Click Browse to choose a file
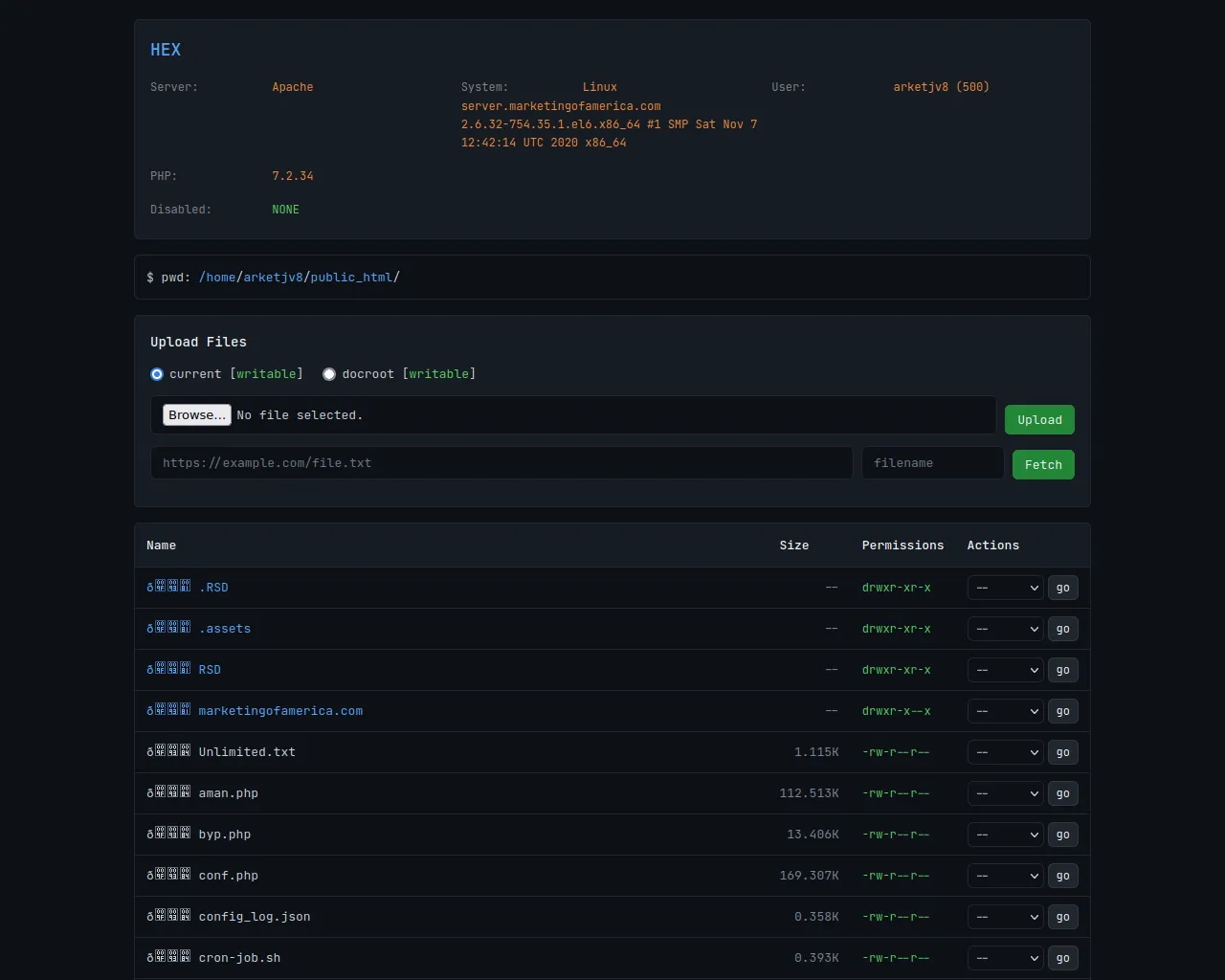 (x=197, y=415)
